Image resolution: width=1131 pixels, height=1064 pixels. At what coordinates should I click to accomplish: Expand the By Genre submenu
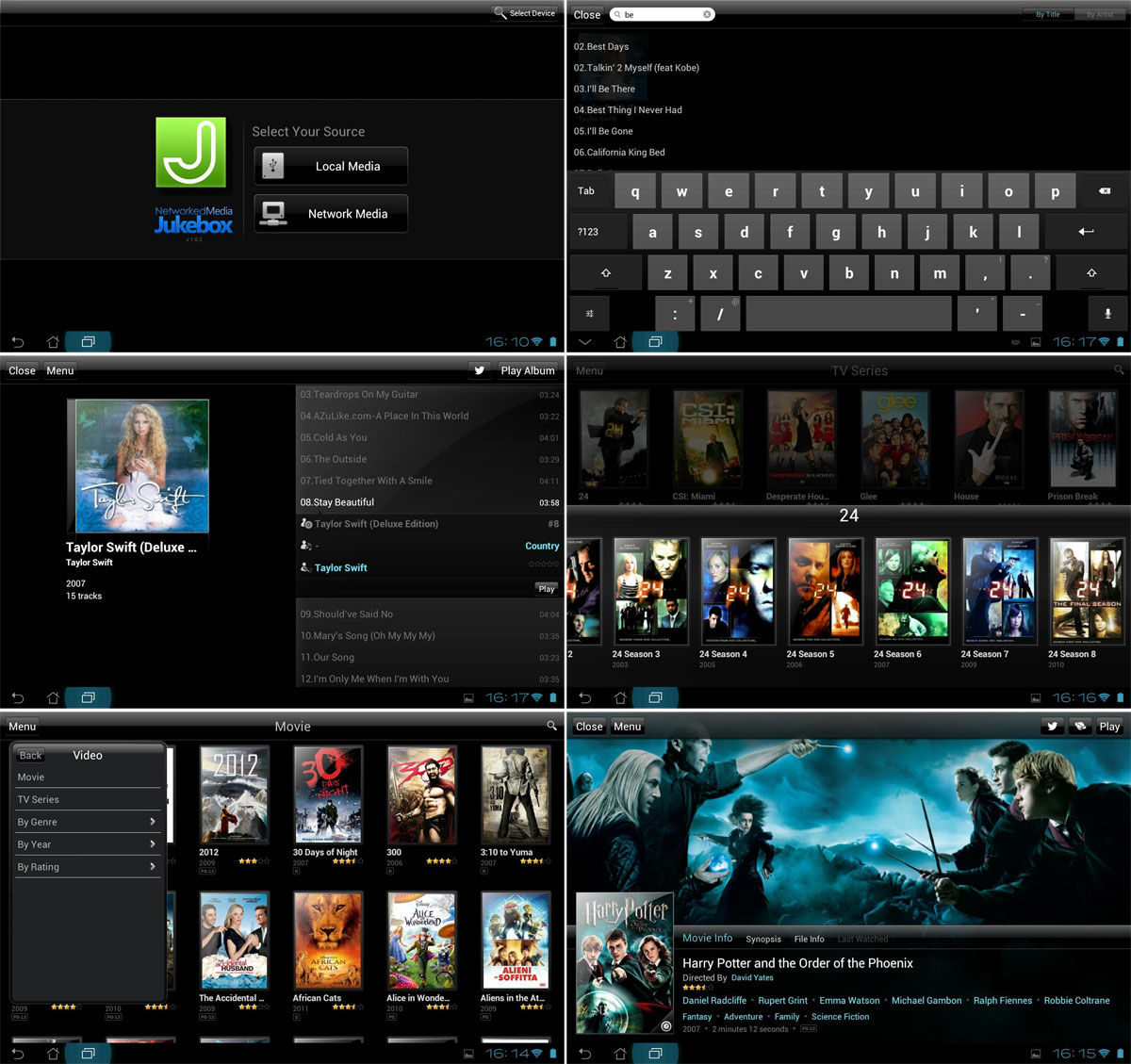(x=87, y=821)
